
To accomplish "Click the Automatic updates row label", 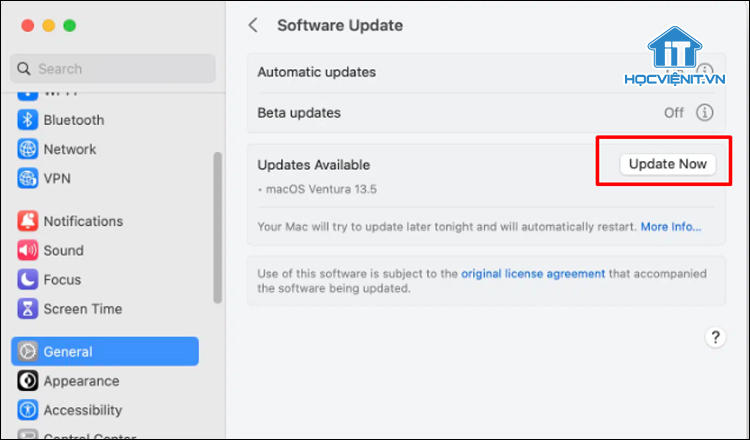I will click(x=317, y=72).
